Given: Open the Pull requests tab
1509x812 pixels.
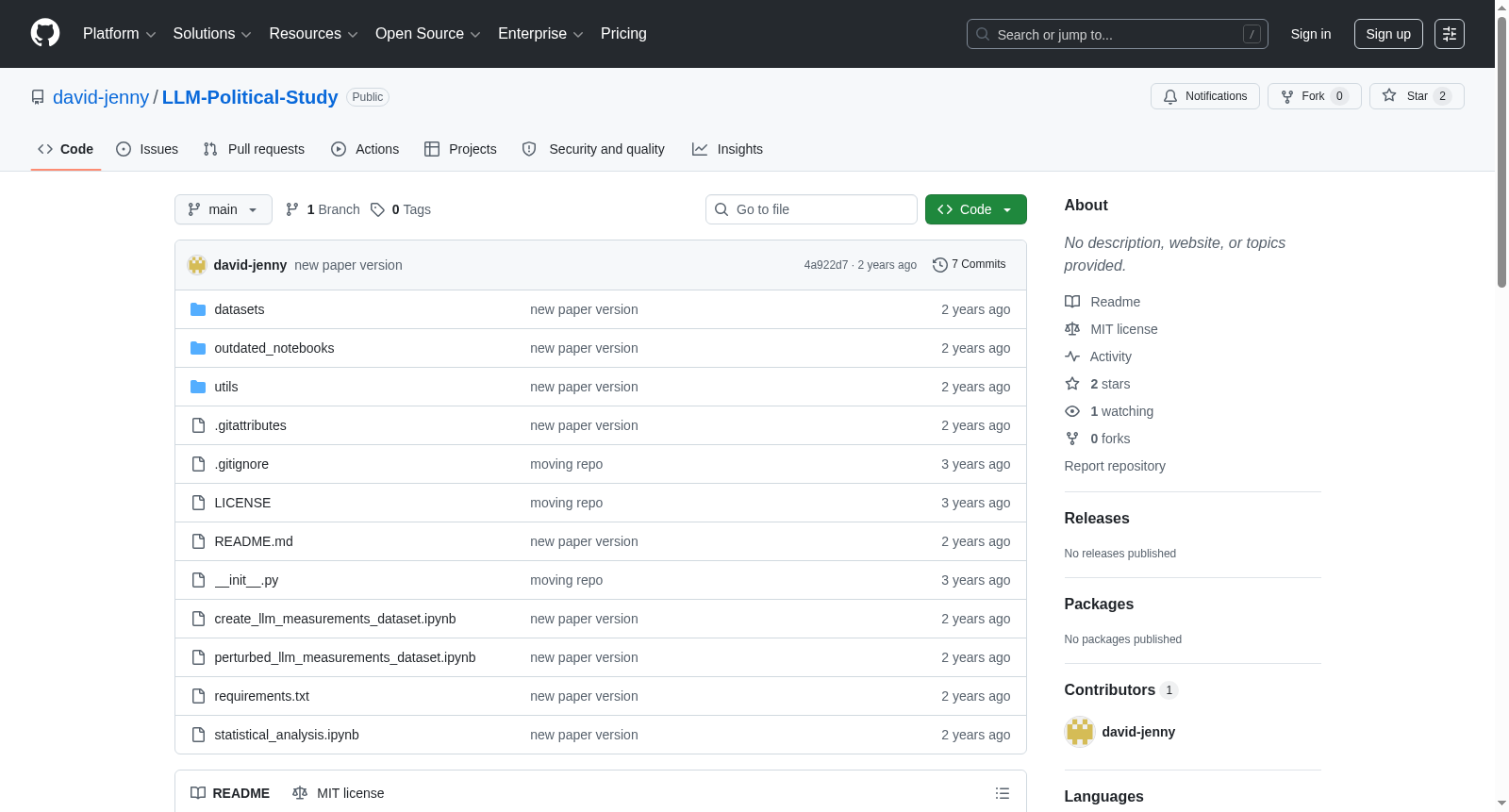Looking at the screenshot, I should pyautogui.click(x=254, y=149).
